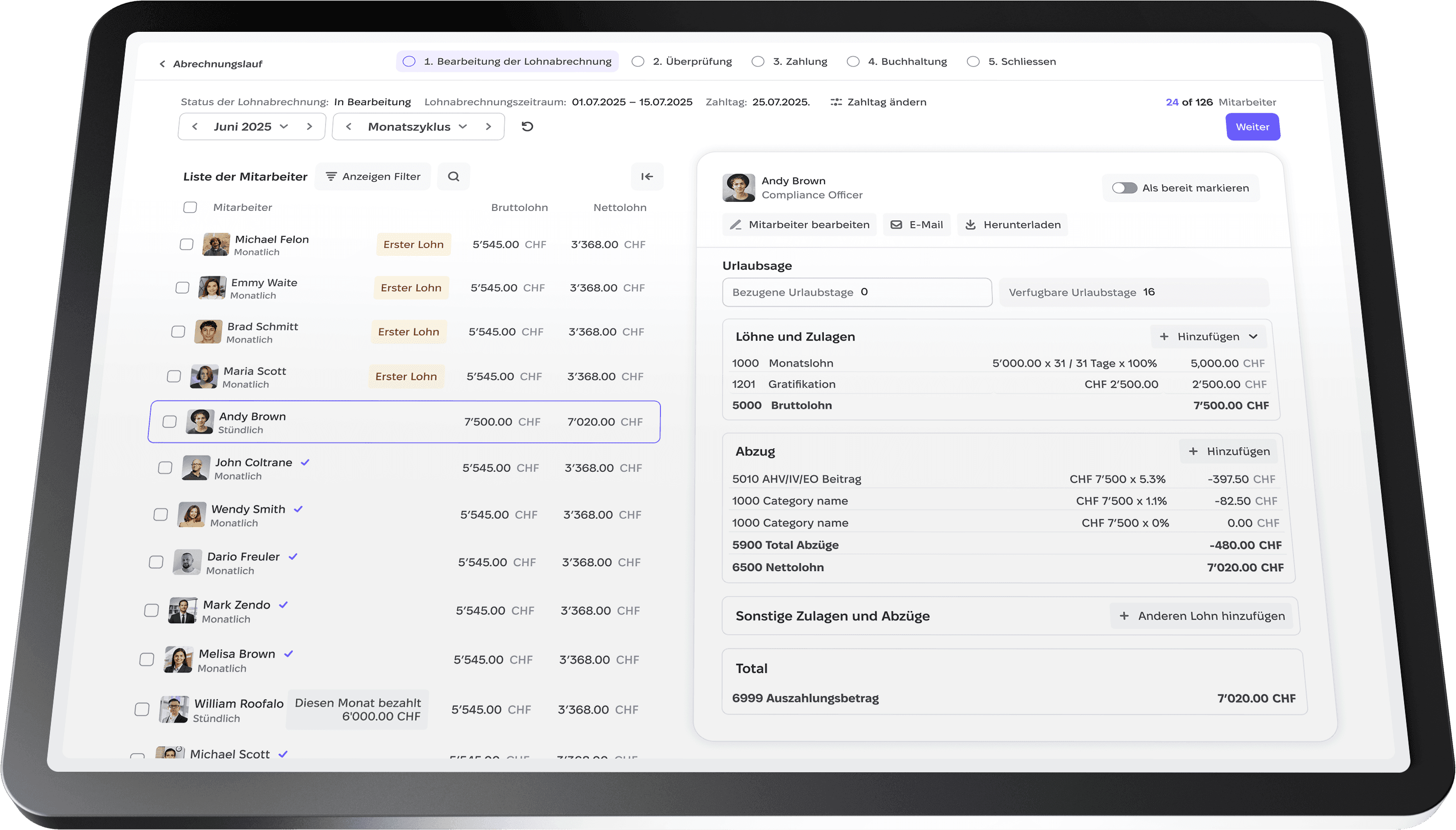Image resolution: width=1456 pixels, height=830 pixels.
Task: Go back via Abrechnungslauf arrow
Action: click(x=163, y=64)
